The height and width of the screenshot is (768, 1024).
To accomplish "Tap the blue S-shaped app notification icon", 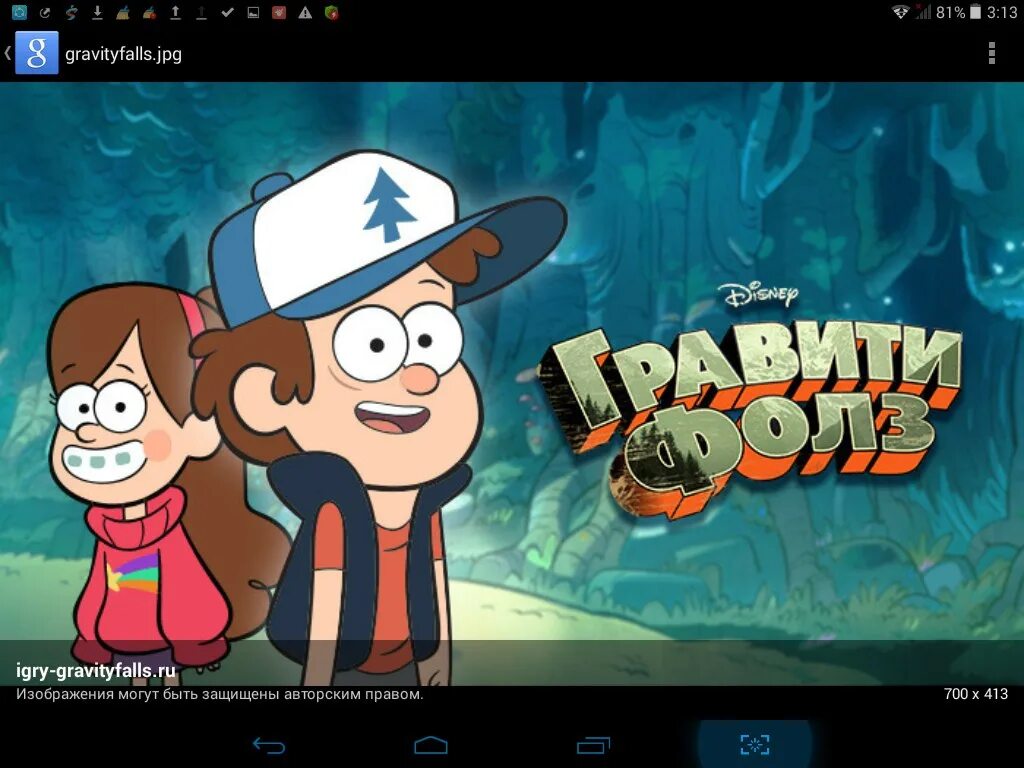I will tap(71, 12).
